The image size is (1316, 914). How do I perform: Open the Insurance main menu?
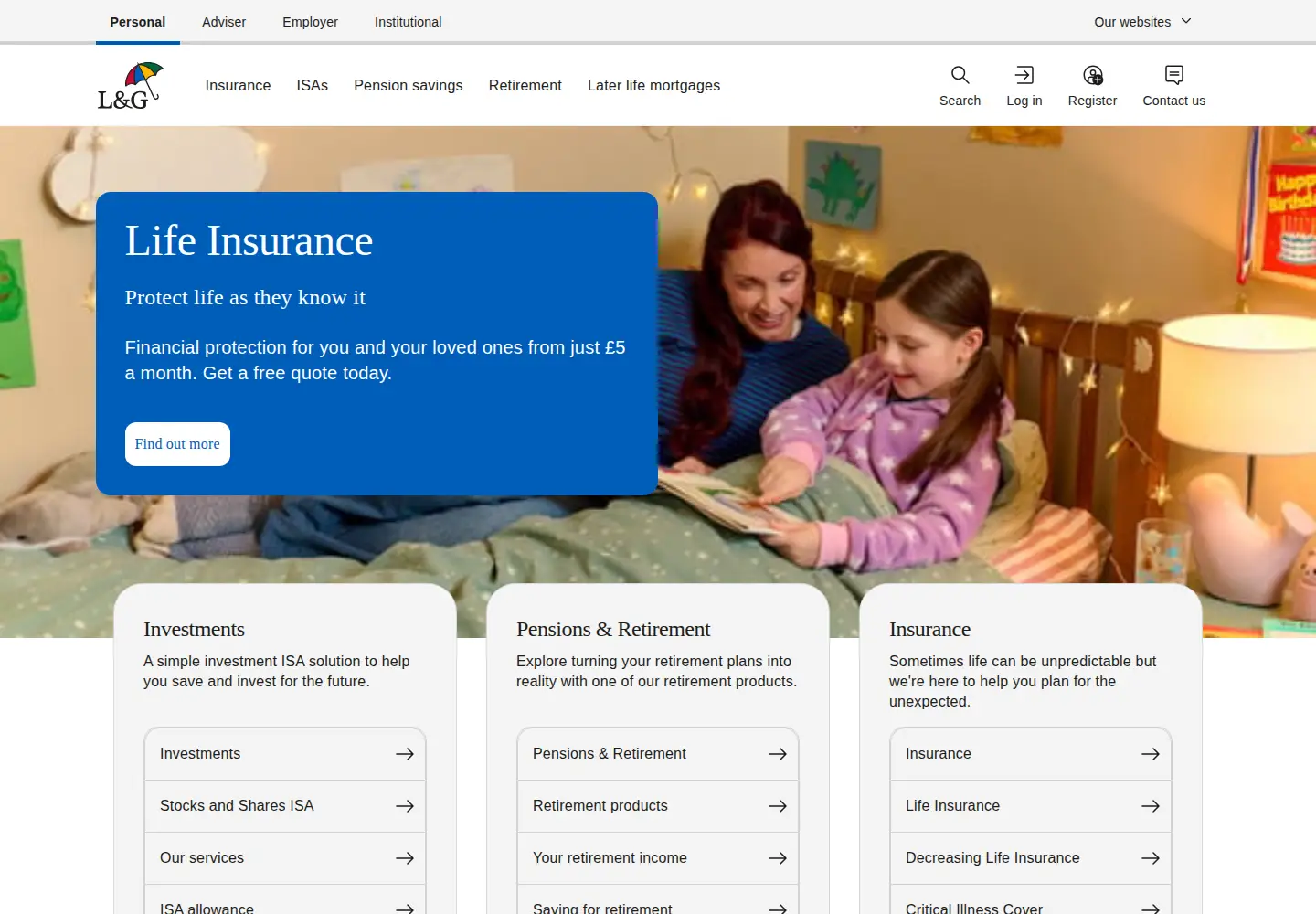coord(238,85)
